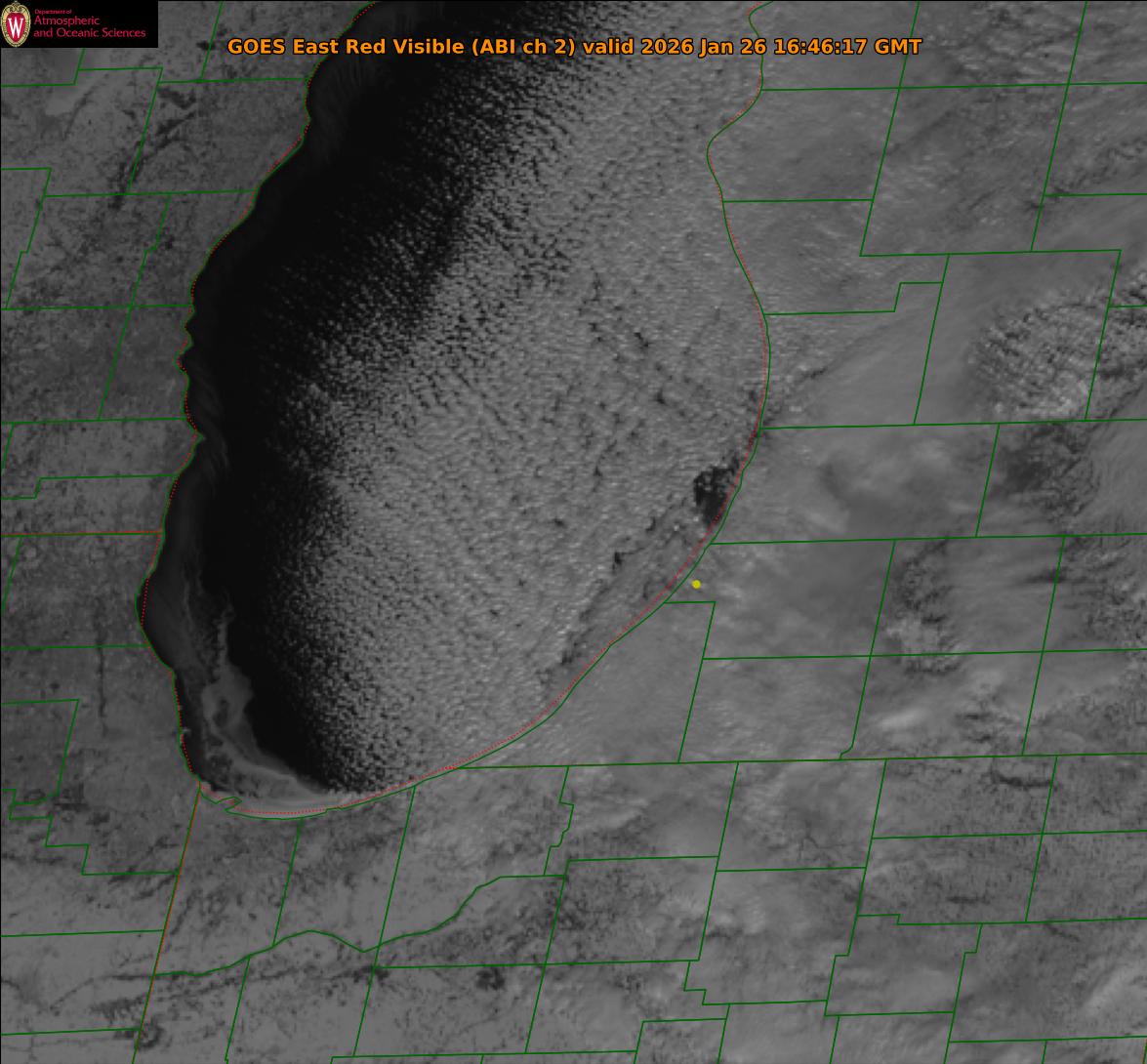The height and width of the screenshot is (1064, 1147).
Task: Click the yellow dot marker near the shoreline
Action: (x=696, y=584)
